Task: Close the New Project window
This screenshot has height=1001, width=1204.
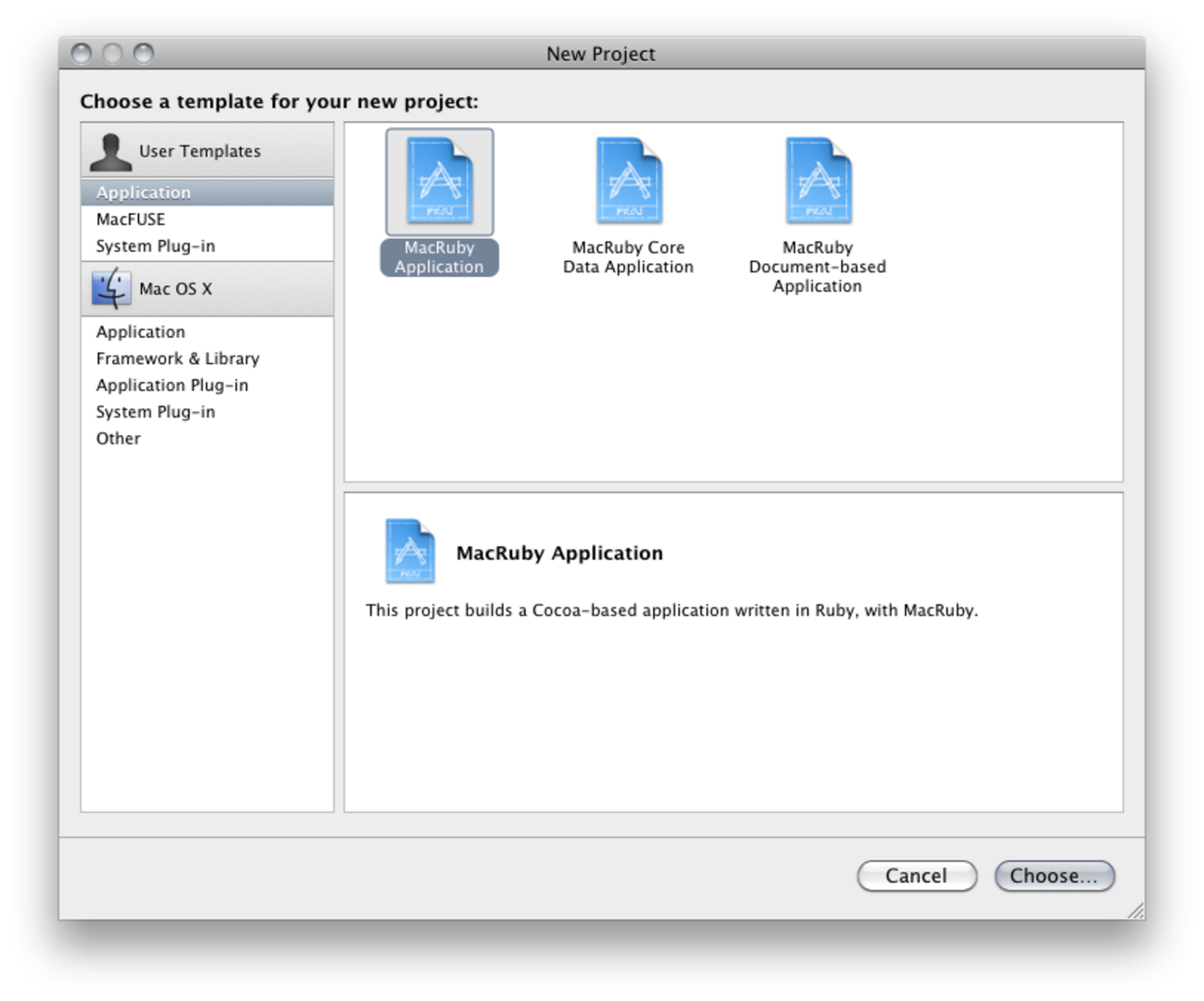Action: [82, 54]
